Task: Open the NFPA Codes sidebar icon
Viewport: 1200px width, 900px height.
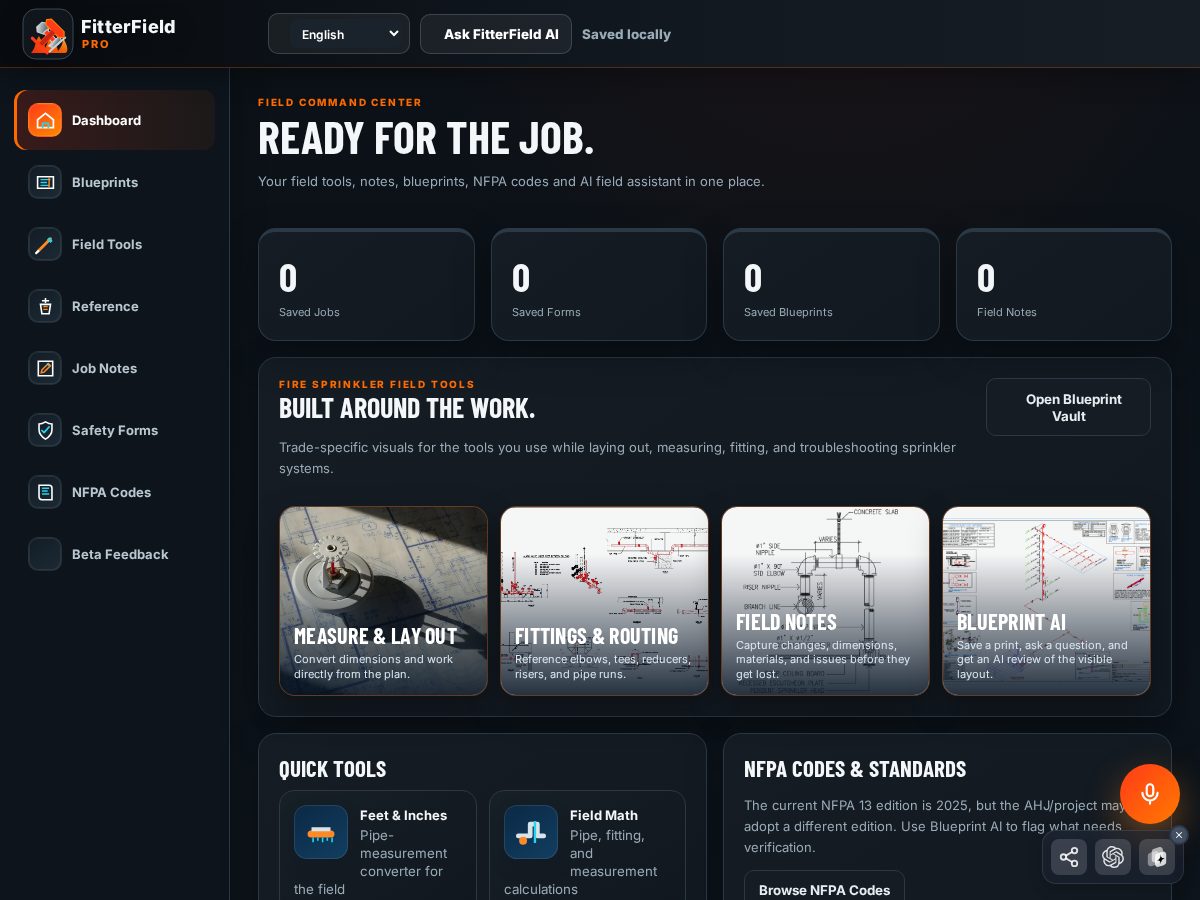Action: click(45, 492)
